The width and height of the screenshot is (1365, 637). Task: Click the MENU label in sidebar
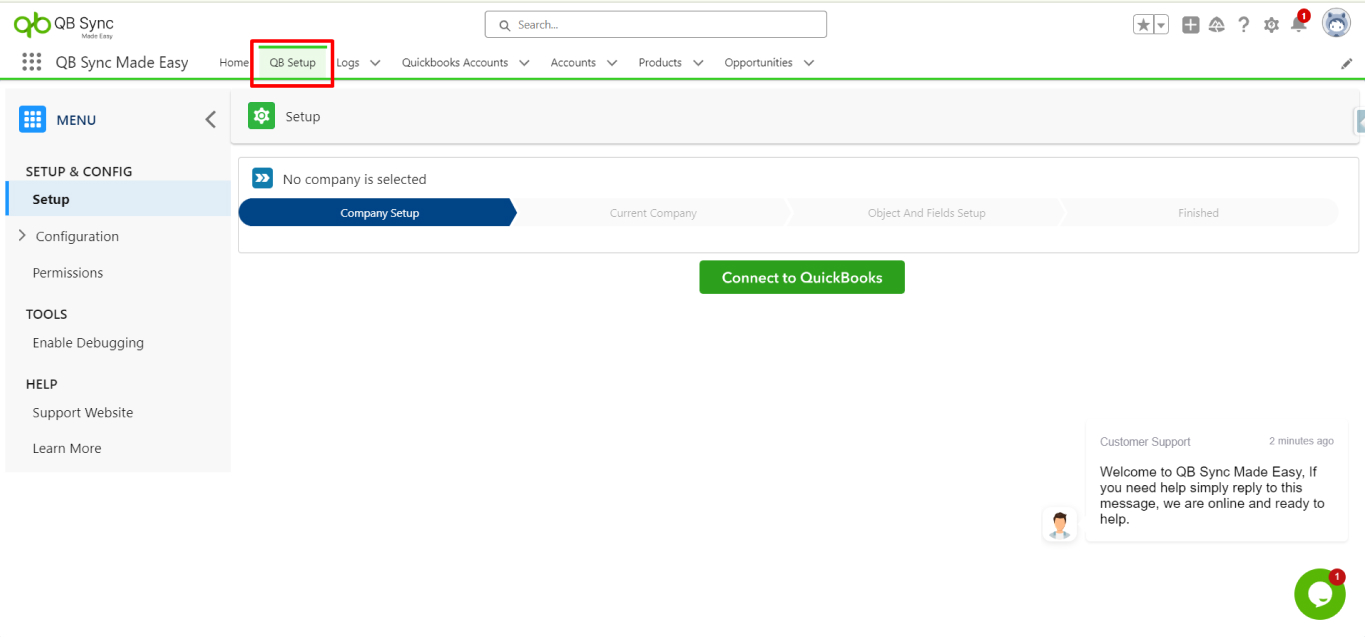pyautogui.click(x=76, y=120)
